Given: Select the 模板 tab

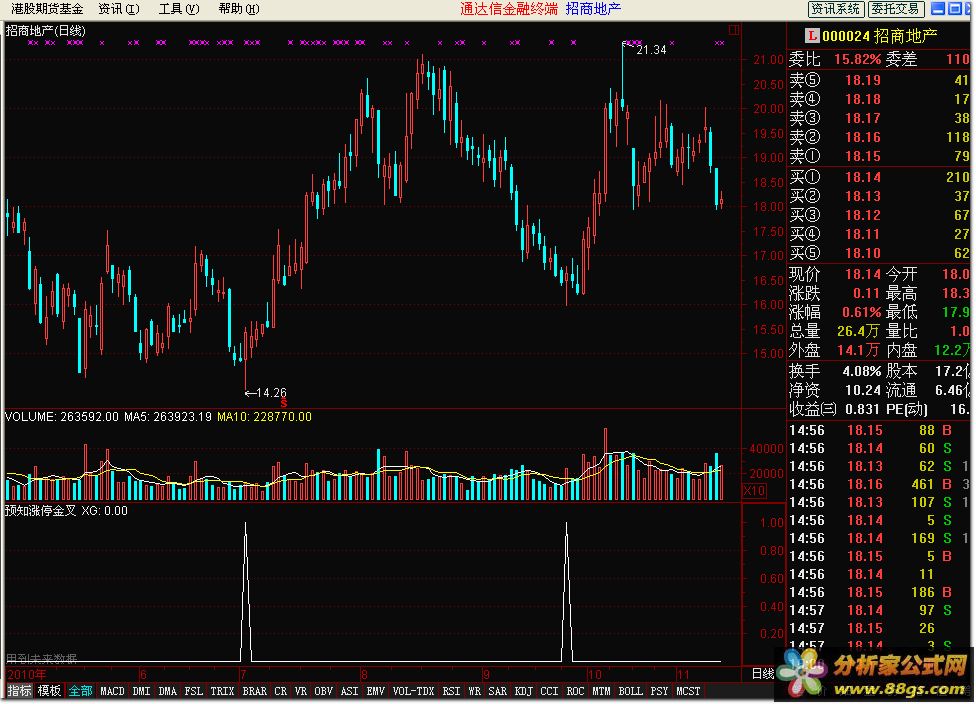Looking at the screenshot, I should coord(49,691).
